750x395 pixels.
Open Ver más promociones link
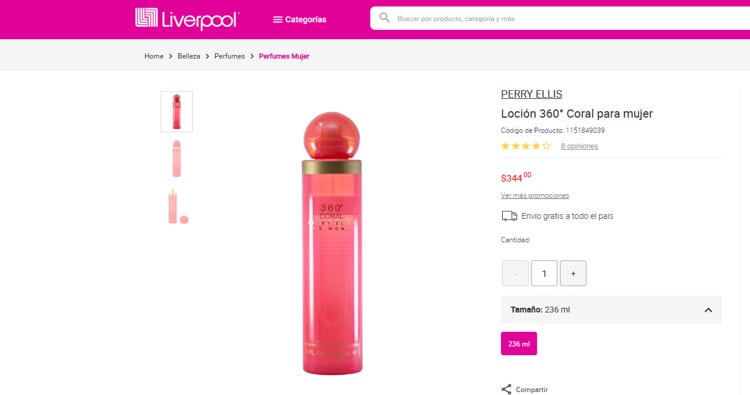click(x=535, y=196)
